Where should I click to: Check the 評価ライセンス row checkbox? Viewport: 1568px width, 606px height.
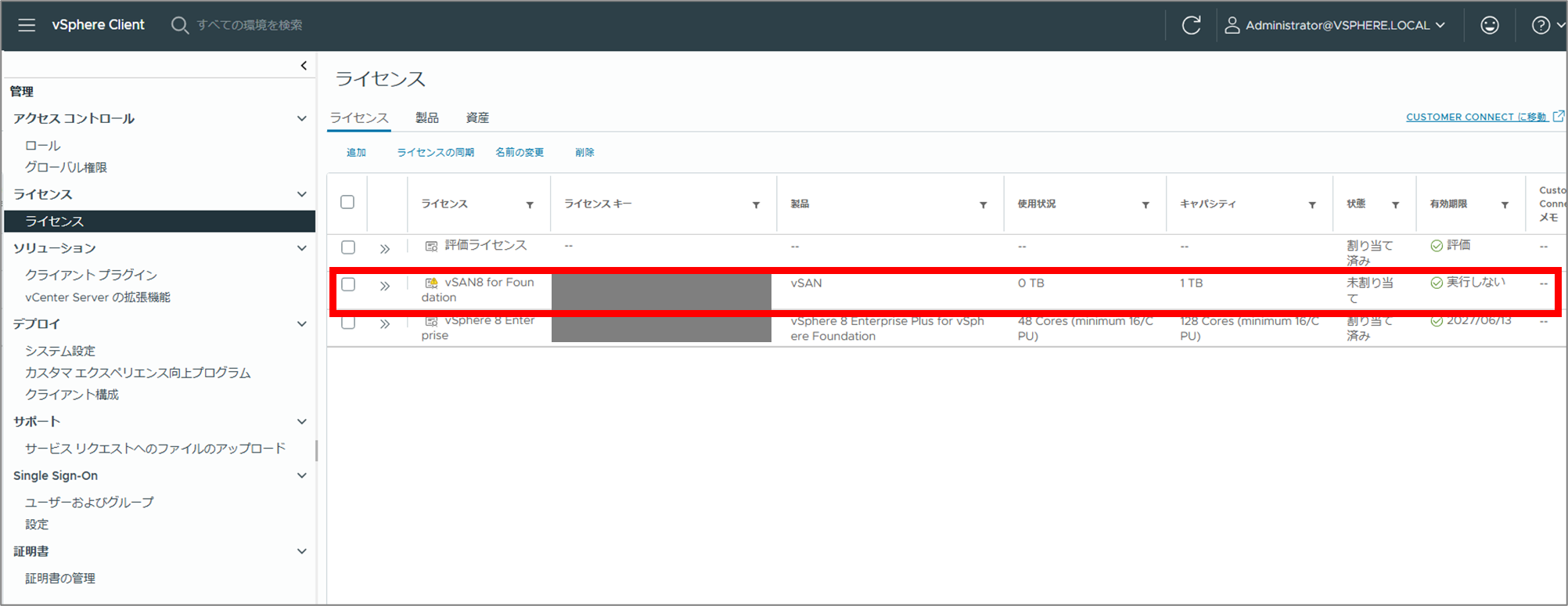[x=348, y=247]
